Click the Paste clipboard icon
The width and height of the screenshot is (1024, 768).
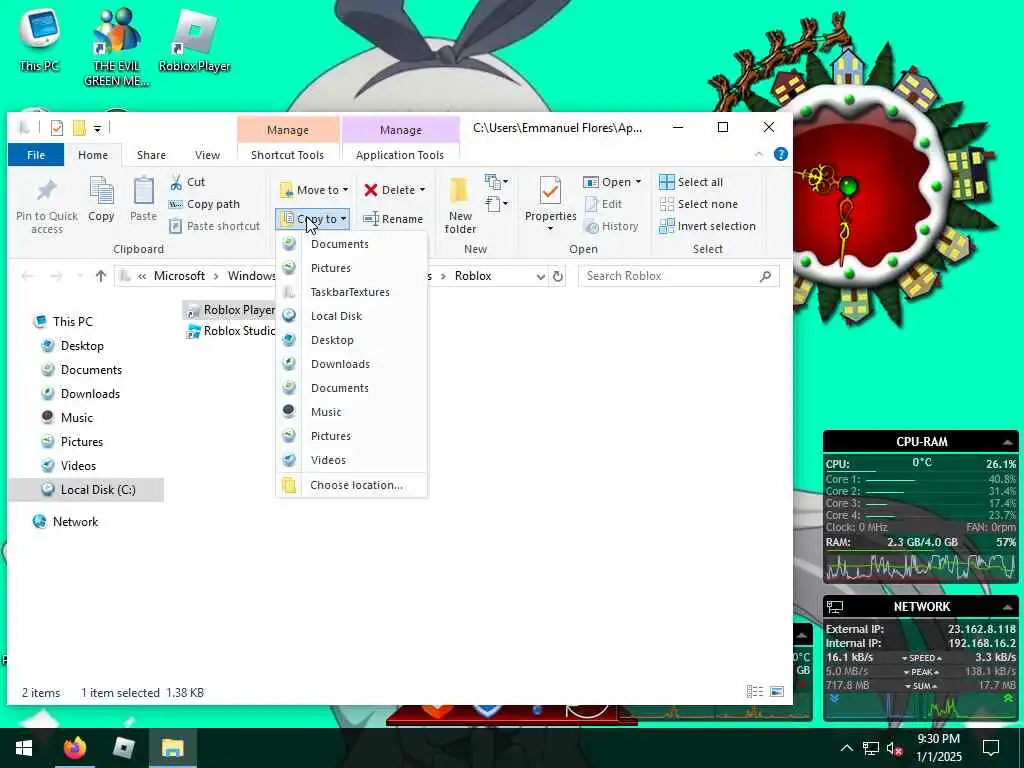pos(143,191)
